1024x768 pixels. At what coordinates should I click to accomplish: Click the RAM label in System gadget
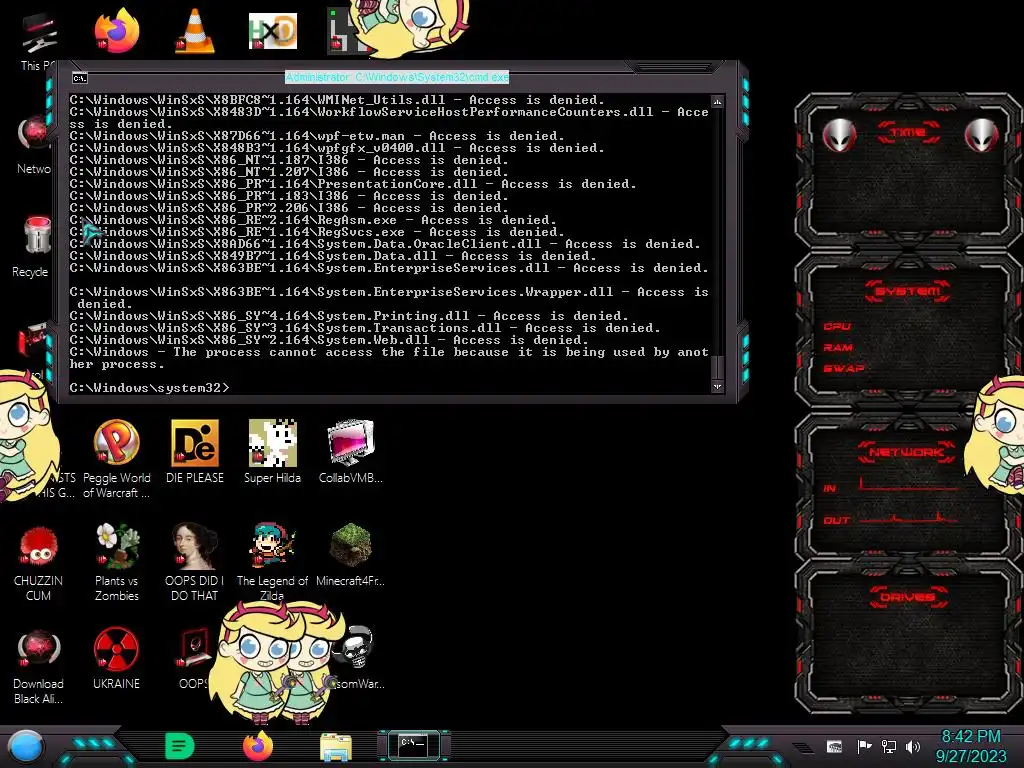point(838,347)
